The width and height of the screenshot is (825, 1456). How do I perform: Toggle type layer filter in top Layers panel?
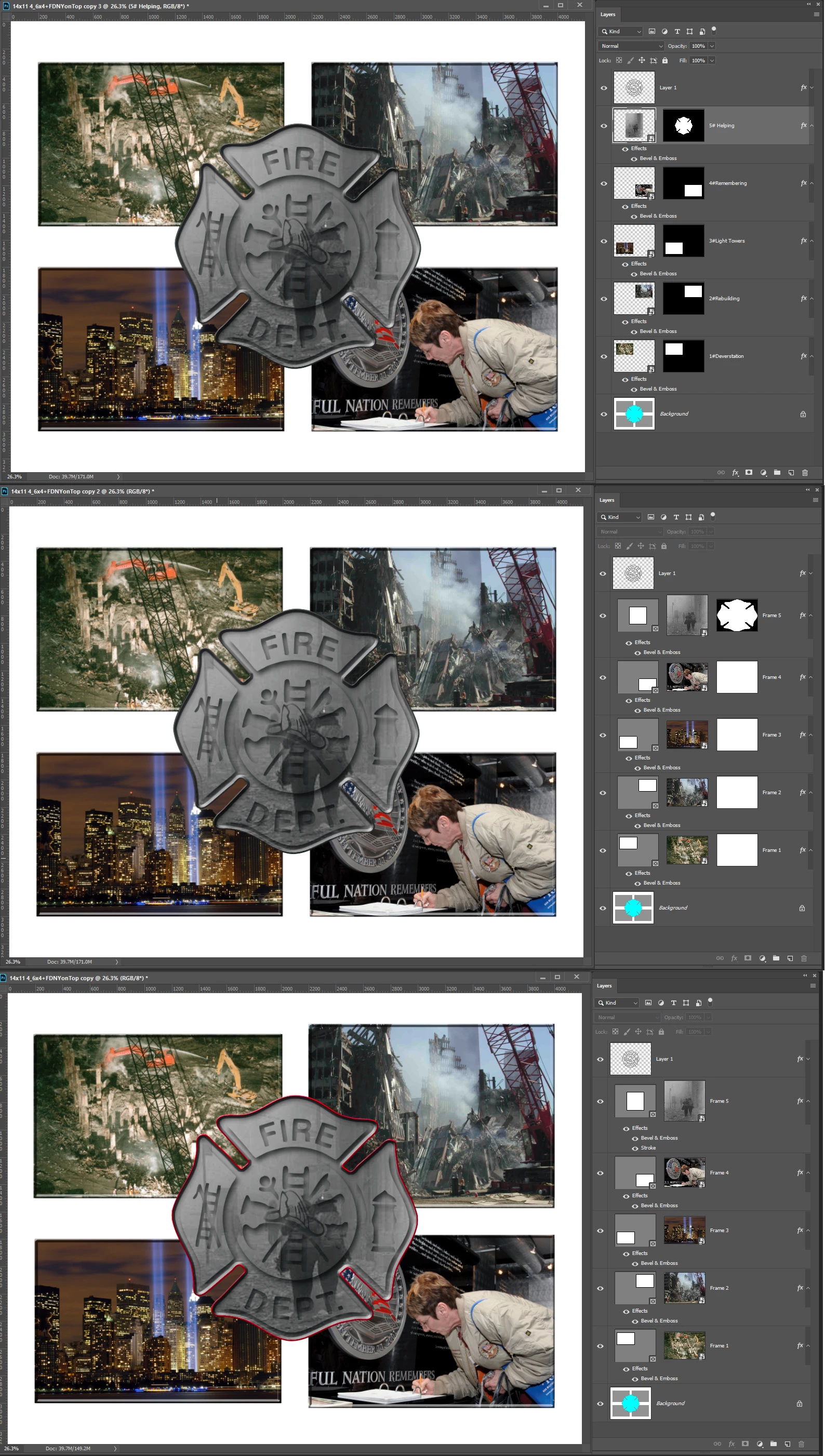tap(677, 31)
